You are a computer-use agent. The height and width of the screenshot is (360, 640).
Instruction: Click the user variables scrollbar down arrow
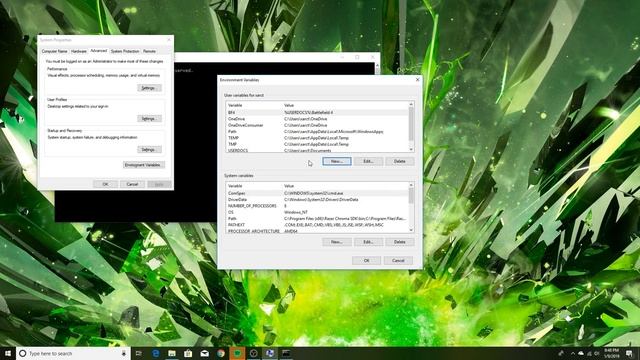pos(411,149)
